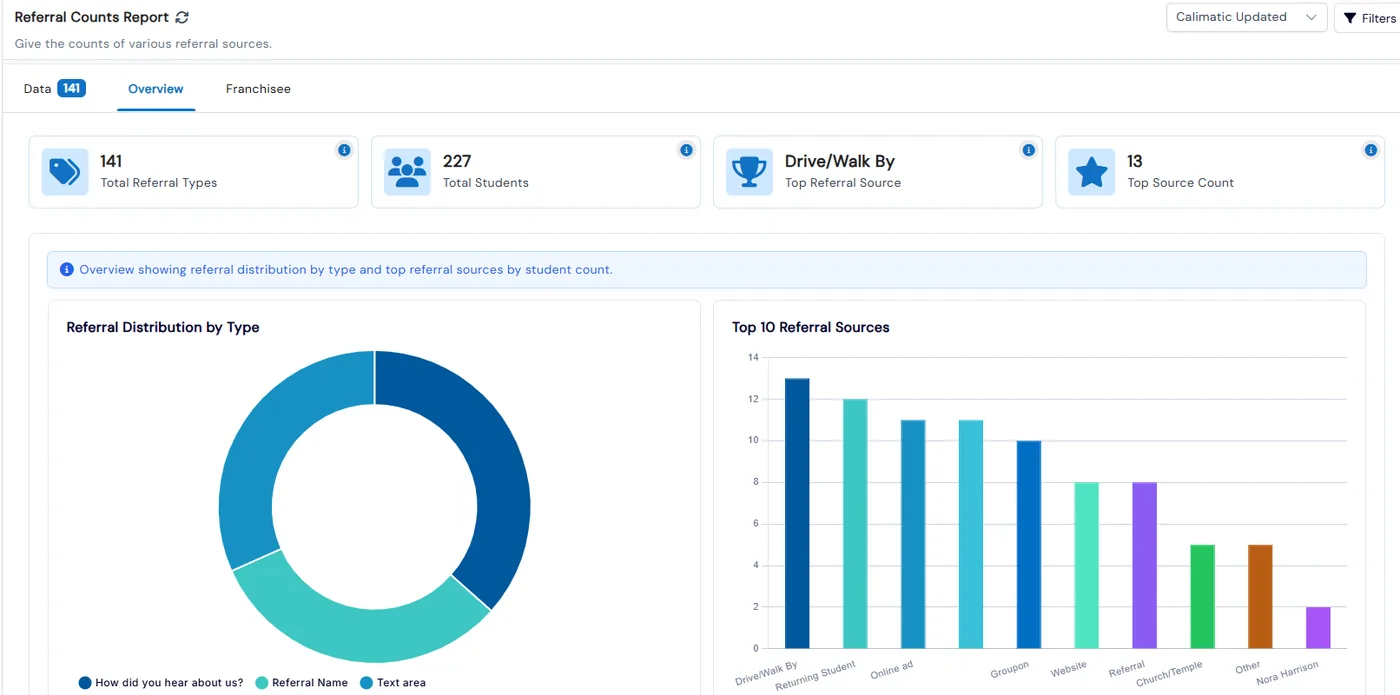Click the trophy icon on Top Referral Source card
Screen dimensions: 1400x695
749,172
